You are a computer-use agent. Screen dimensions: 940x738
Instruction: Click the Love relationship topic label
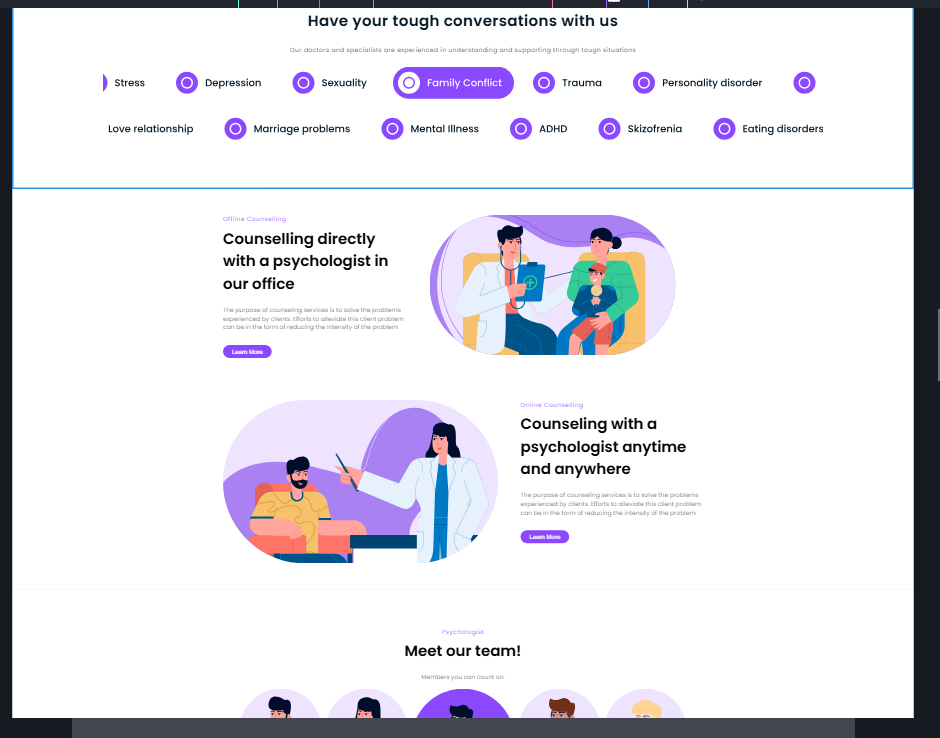[150, 129]
